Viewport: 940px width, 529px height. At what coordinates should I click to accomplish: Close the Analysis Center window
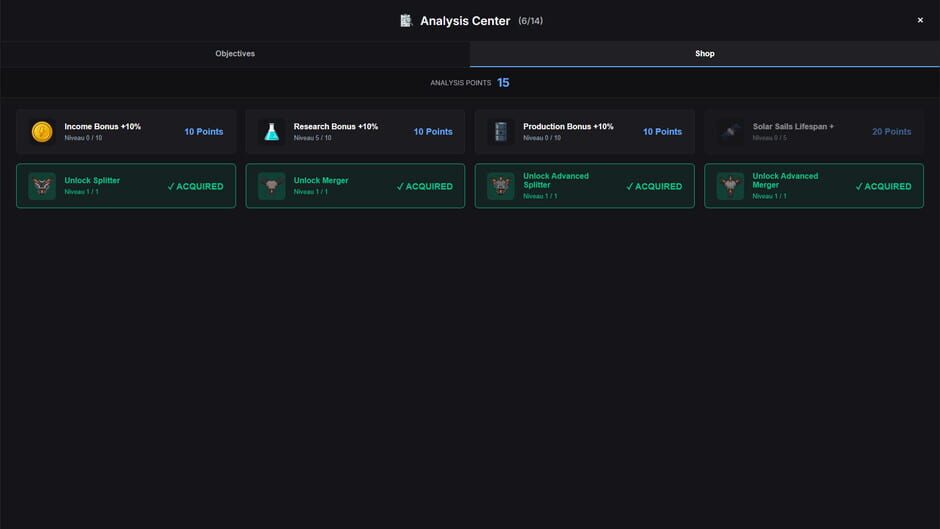pos(920,20)
